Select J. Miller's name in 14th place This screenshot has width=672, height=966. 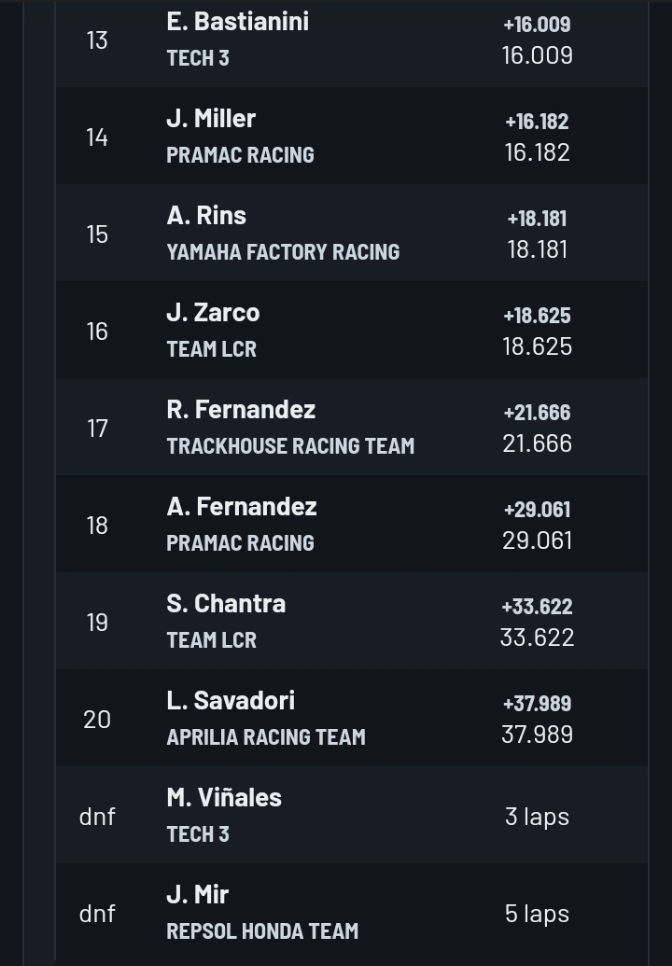211,118
